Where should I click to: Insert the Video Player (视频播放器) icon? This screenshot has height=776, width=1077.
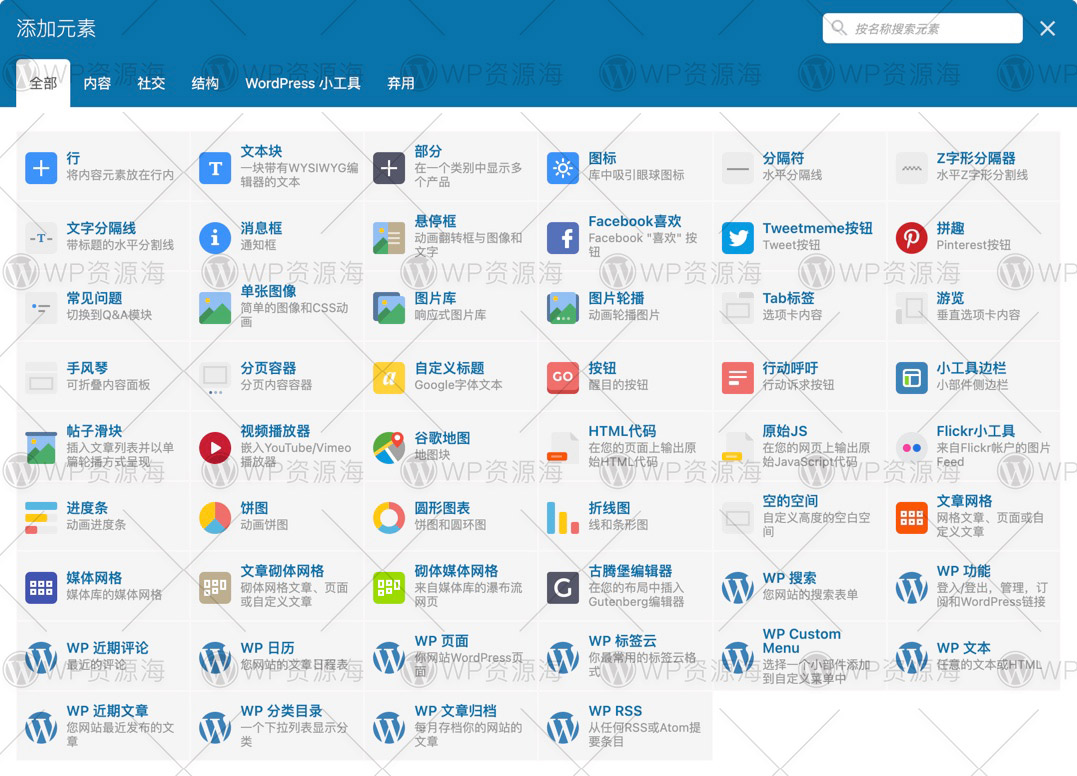coord(215,447)
